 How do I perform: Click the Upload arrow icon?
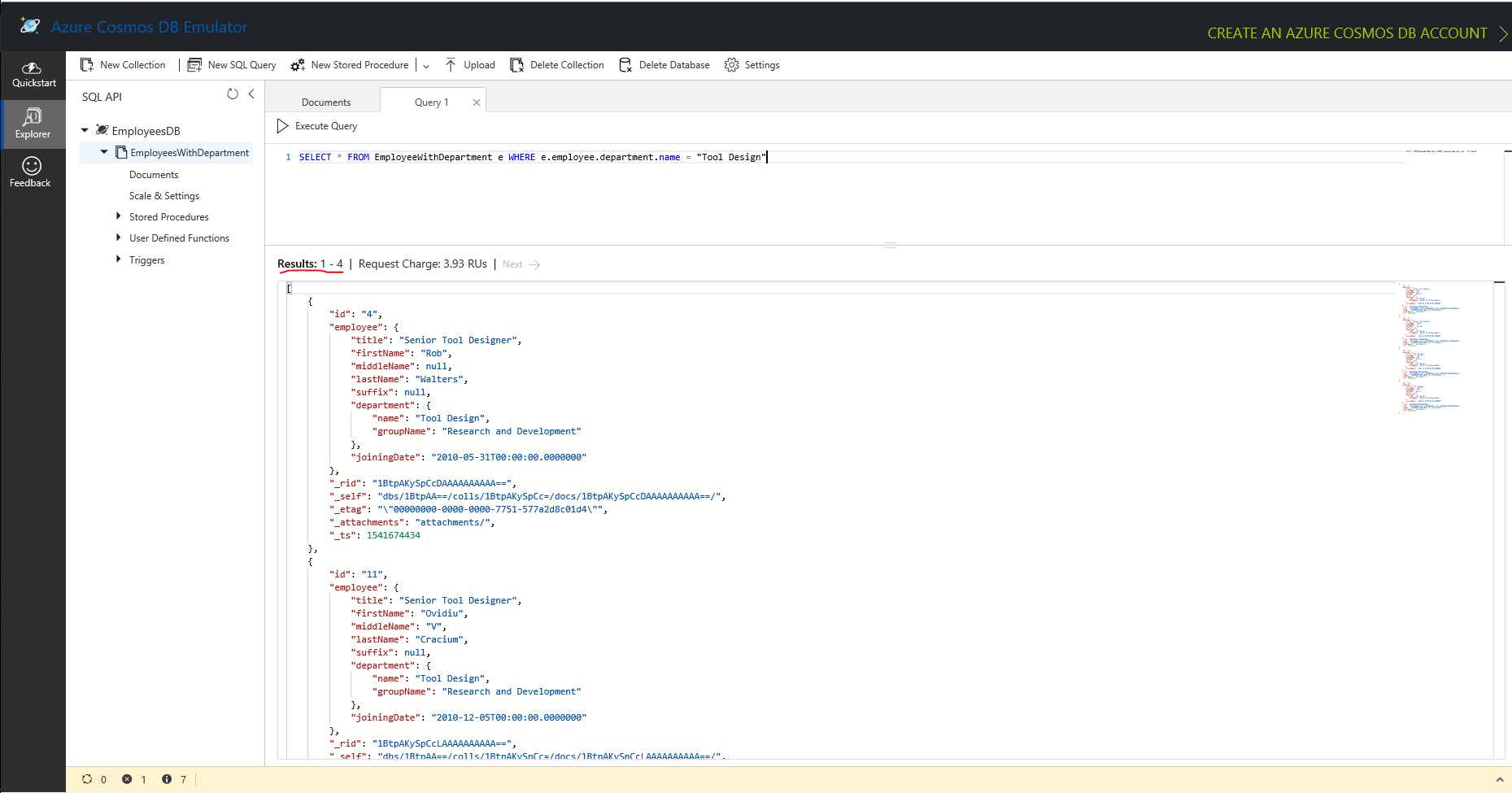coord(451,65)
